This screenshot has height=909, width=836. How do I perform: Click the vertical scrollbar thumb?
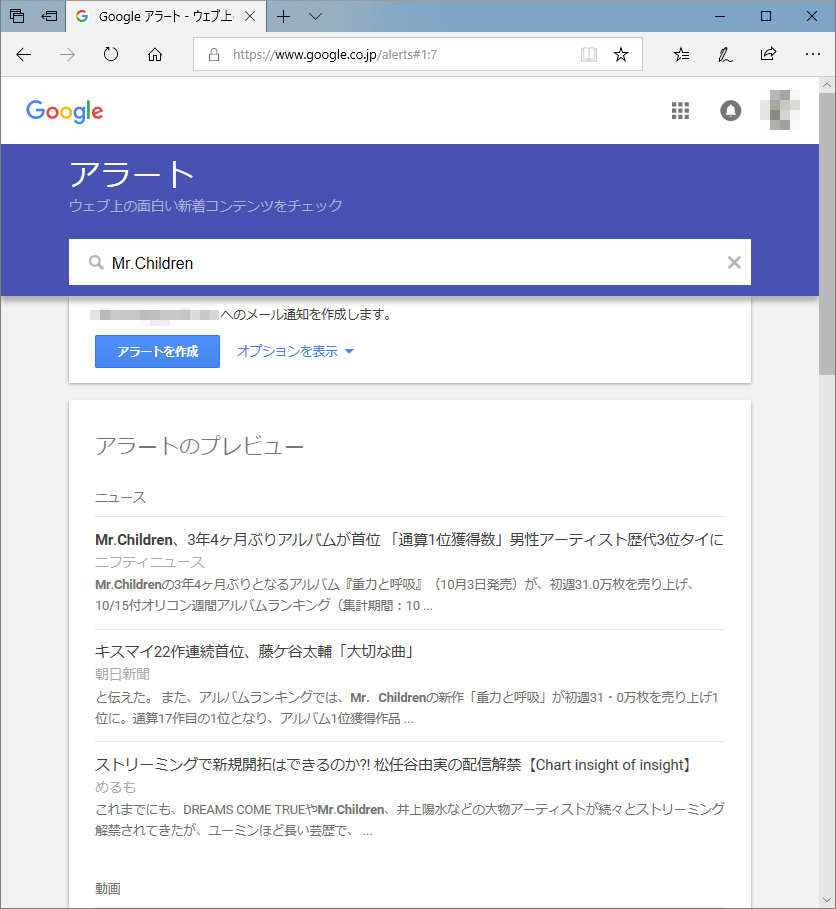(x=827, y=234)
